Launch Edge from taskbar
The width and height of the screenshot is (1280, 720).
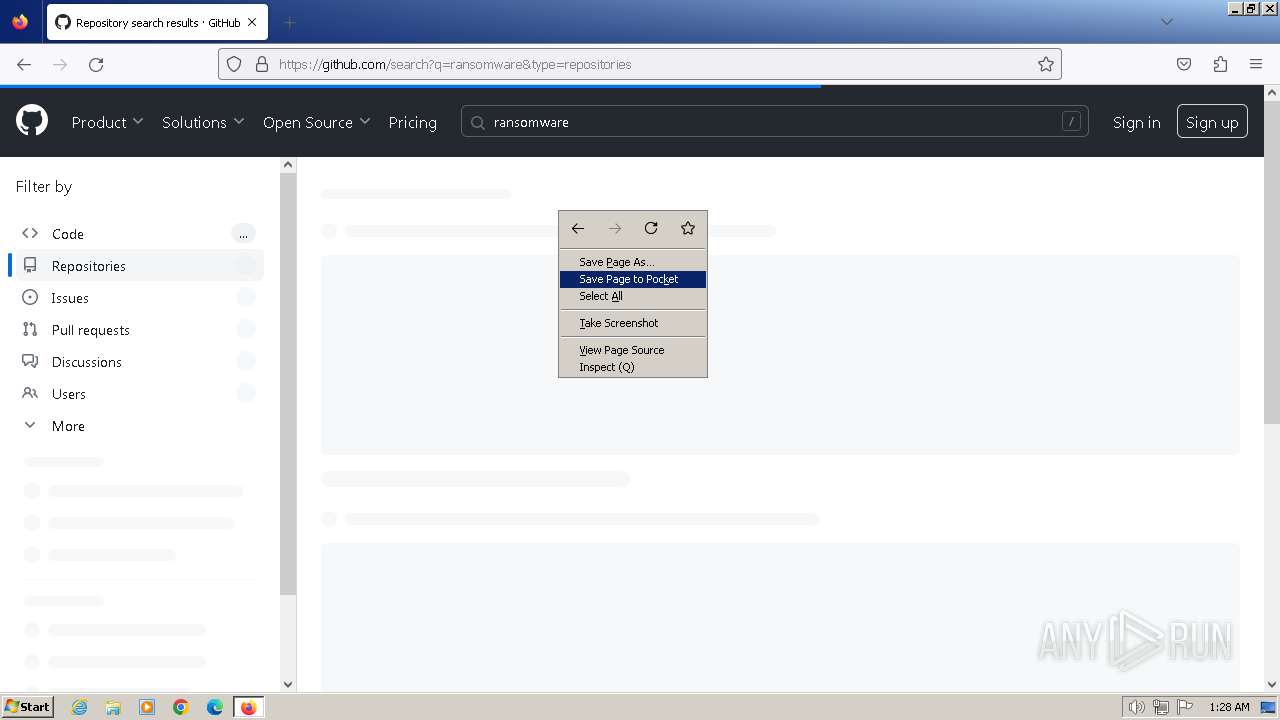(215, 707)
